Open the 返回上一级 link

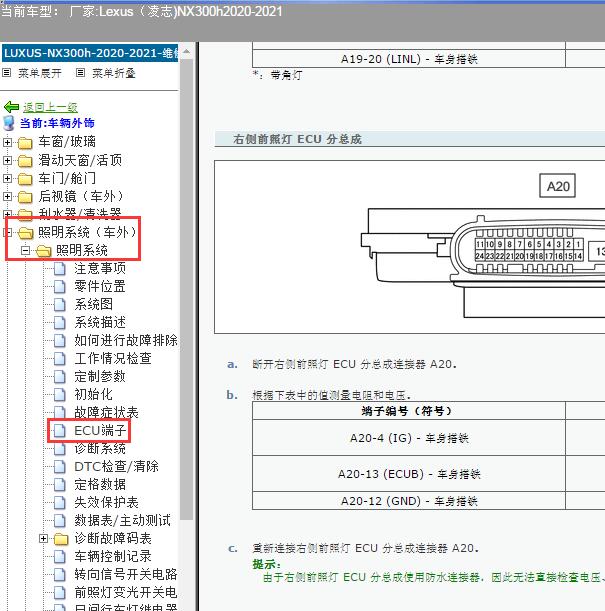(50, 107)
